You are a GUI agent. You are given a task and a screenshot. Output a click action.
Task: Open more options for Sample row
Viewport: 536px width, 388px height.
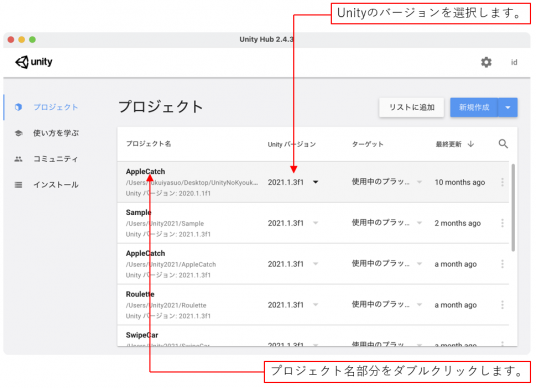click(502, 223)
